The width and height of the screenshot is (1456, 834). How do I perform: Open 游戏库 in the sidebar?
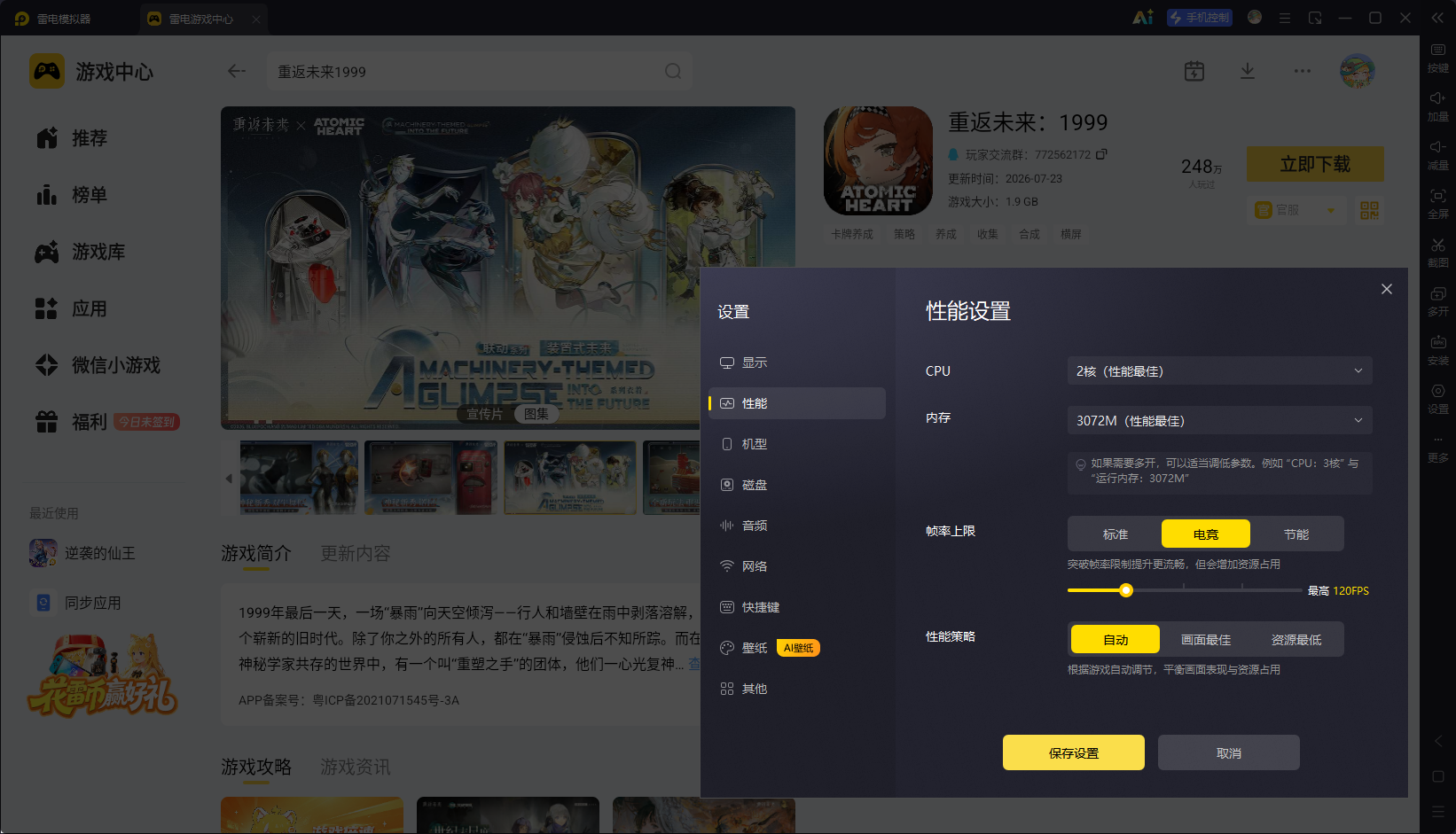82,252
